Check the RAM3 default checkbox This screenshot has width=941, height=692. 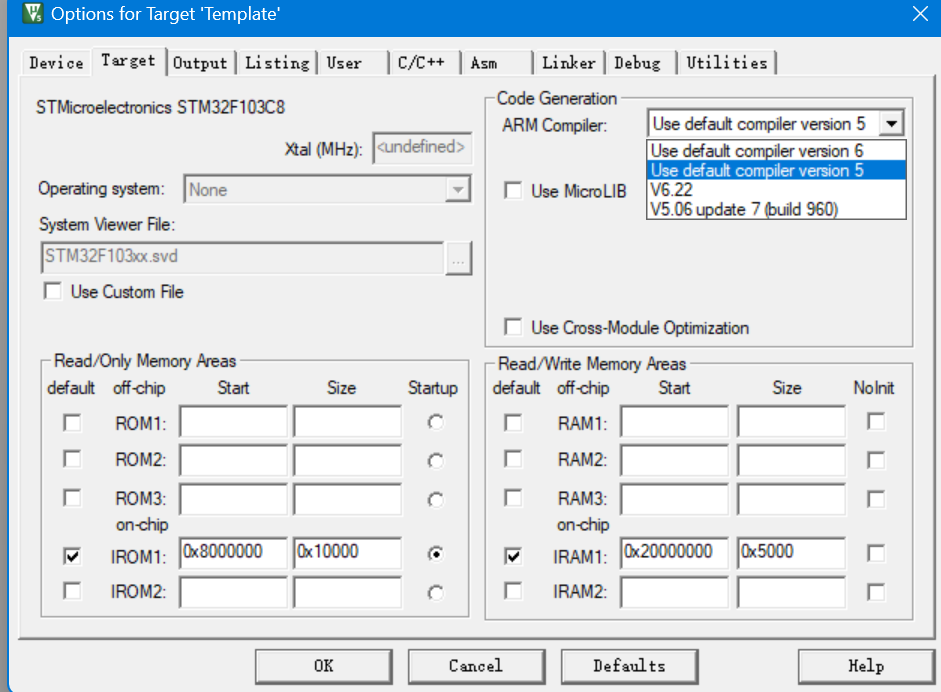pyautogui.click(x=513, y=498)
